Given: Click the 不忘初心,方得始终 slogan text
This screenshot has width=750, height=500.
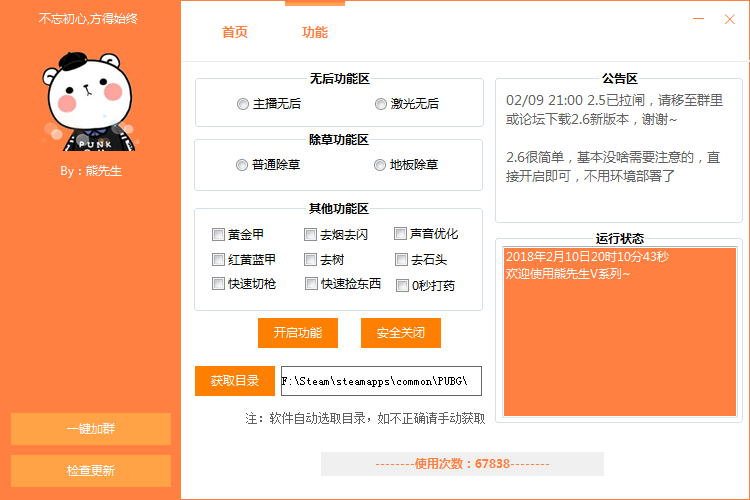Looking at the screenshot, I should pyautogui.click(x=88, y=19).
